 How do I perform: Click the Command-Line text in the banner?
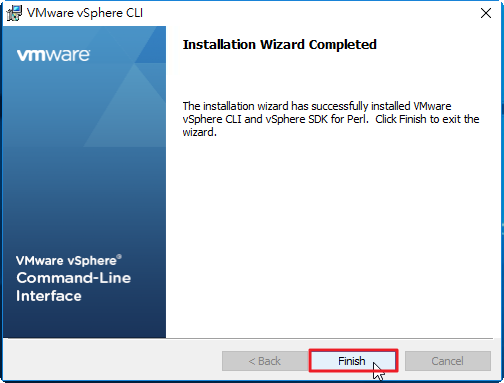74,278
